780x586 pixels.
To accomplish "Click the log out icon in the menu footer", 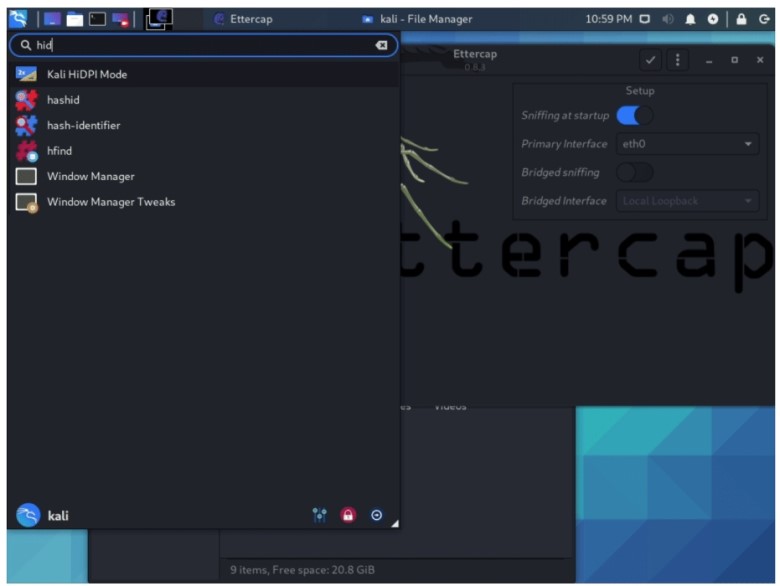I will click(x=377, y=515).
